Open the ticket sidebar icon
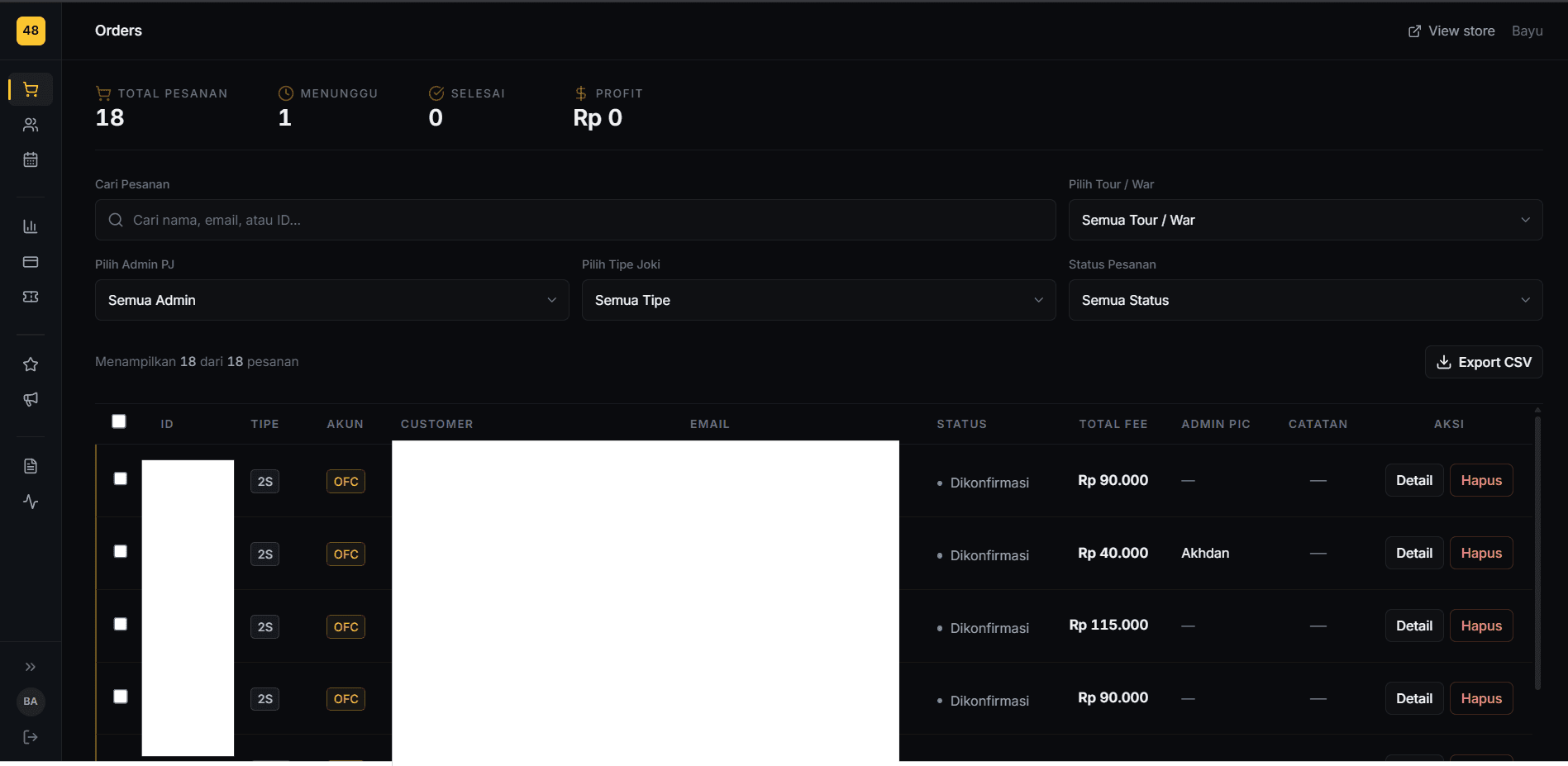This screenshot has width=1568, height=766. tap(31, 297)
